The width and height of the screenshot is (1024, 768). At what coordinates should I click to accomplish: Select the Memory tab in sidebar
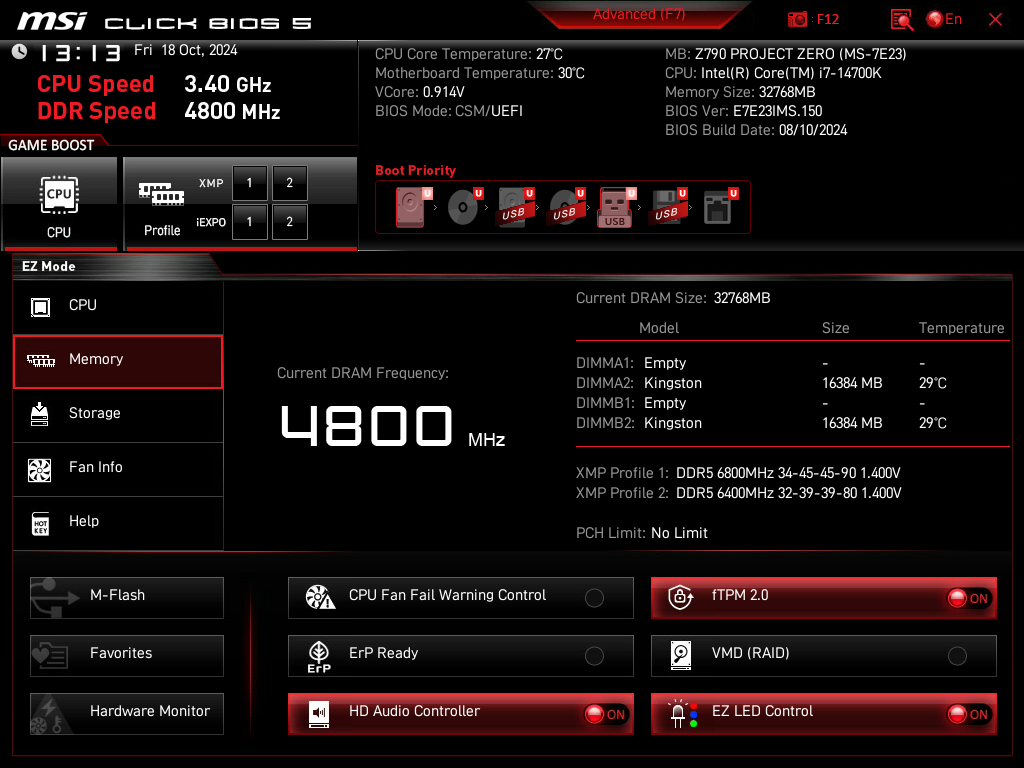click(x=118, y=361)
